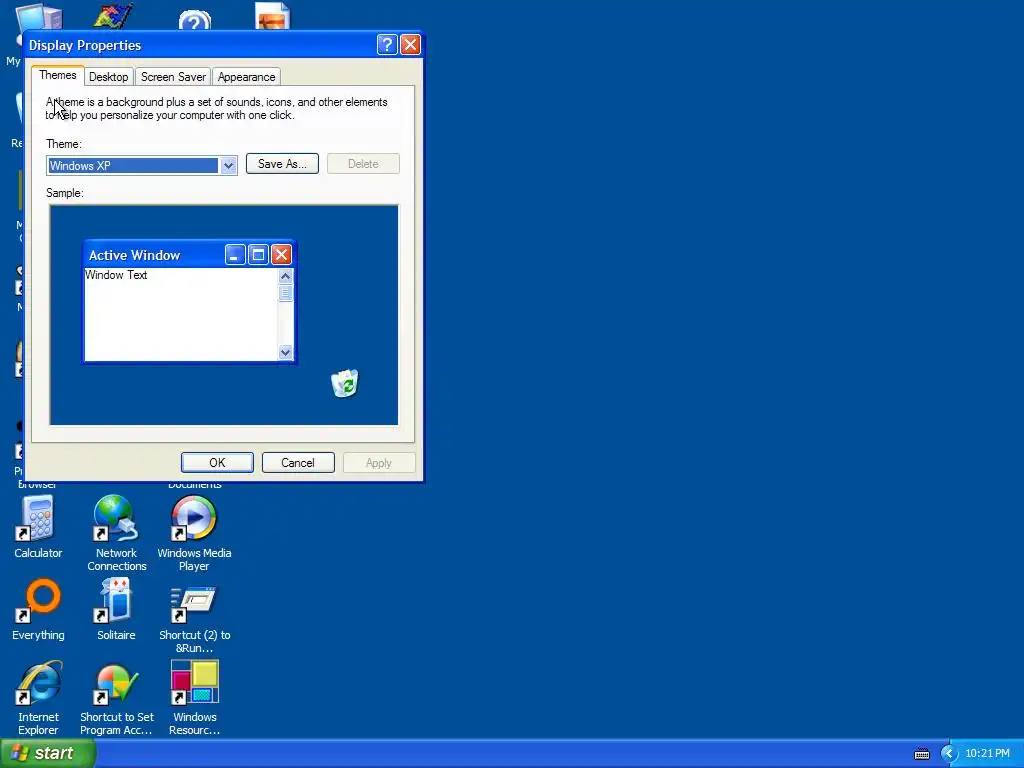Click the Recycle Bin in the sample preview
Screen dimensions: 1024x768
click(345, 383)
